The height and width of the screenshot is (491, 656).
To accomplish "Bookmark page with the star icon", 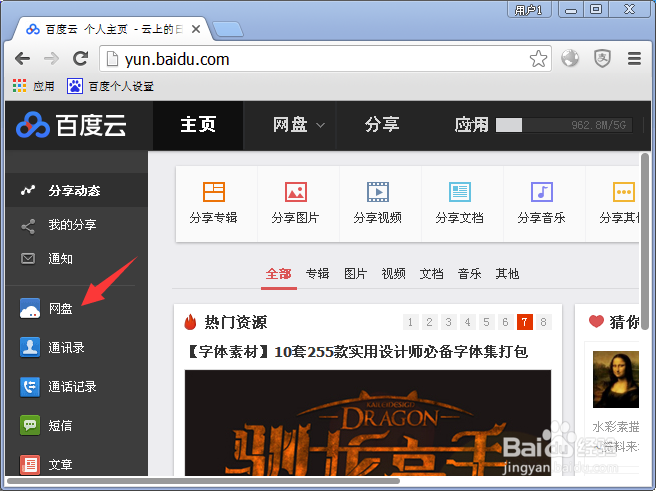I will [x=538, y=59].
